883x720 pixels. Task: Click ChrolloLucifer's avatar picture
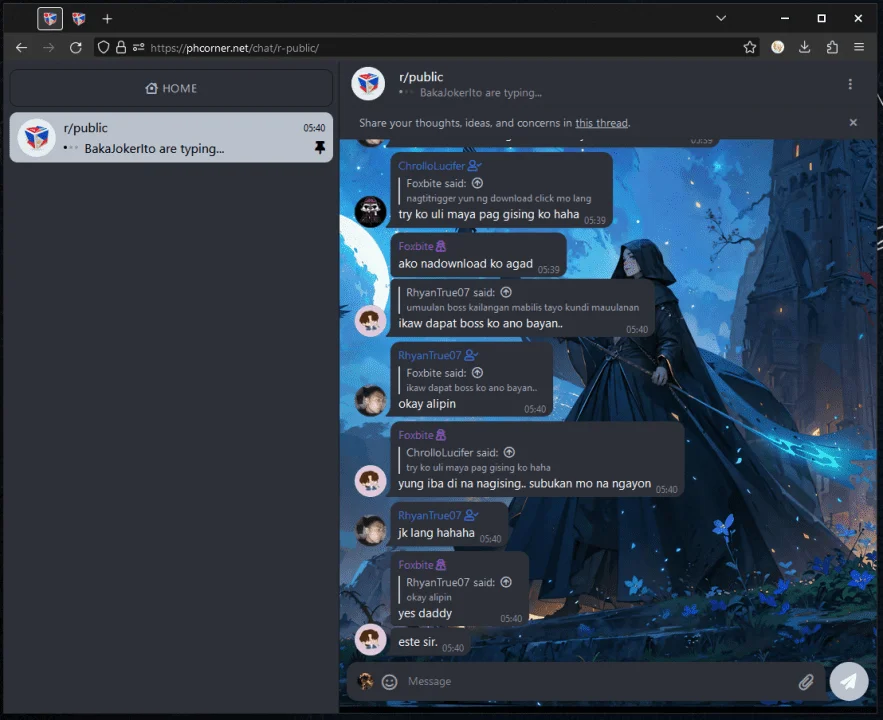click(x=371, y=211)
